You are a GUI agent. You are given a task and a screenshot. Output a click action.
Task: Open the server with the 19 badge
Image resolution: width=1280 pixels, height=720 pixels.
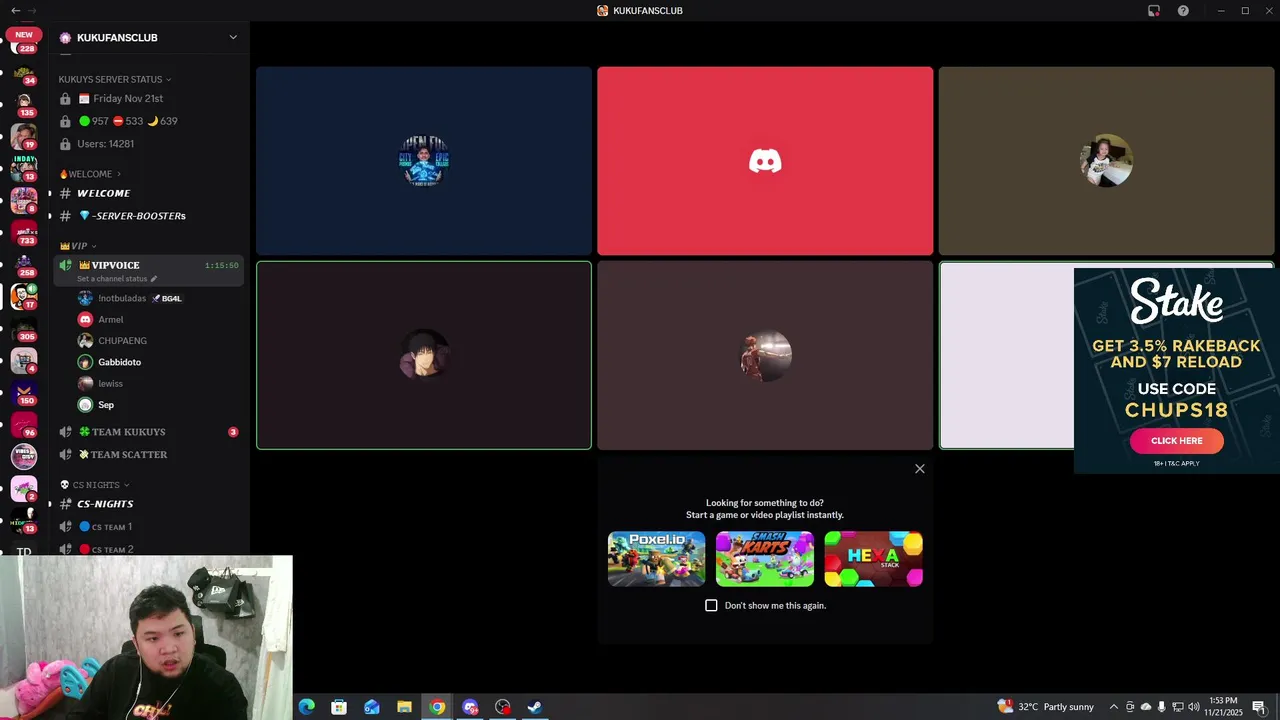[24, 137]
